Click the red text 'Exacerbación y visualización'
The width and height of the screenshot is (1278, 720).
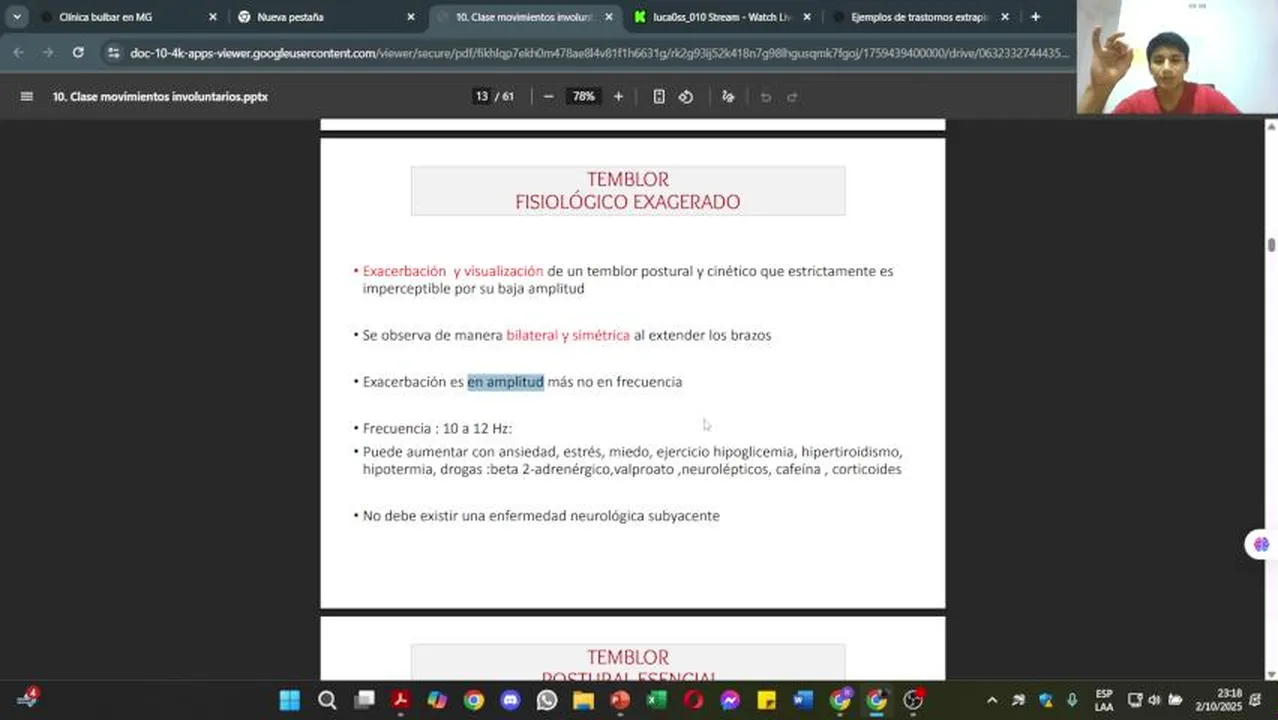click(453, 271)
